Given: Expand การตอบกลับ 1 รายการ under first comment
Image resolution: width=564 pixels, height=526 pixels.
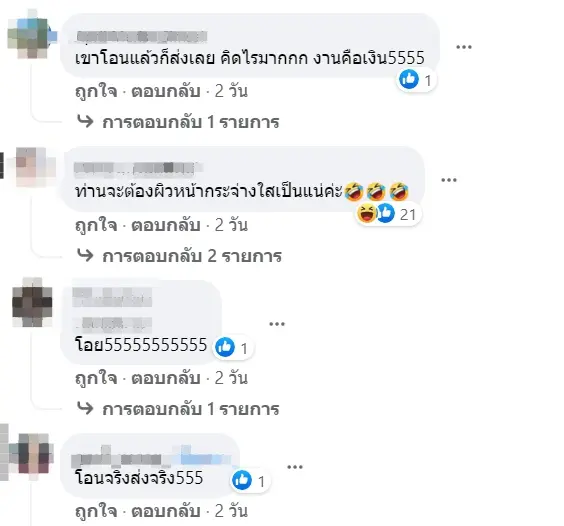Looking at the screenshot, I should [x=178, y=122].
